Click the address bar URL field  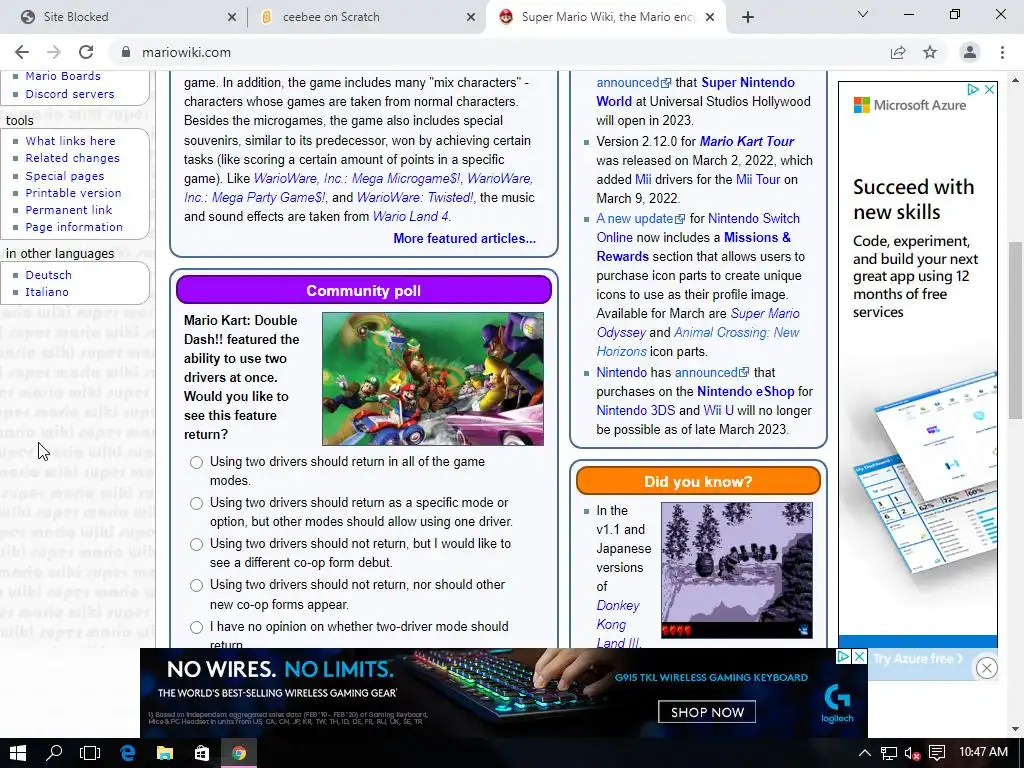coord(496,52)
